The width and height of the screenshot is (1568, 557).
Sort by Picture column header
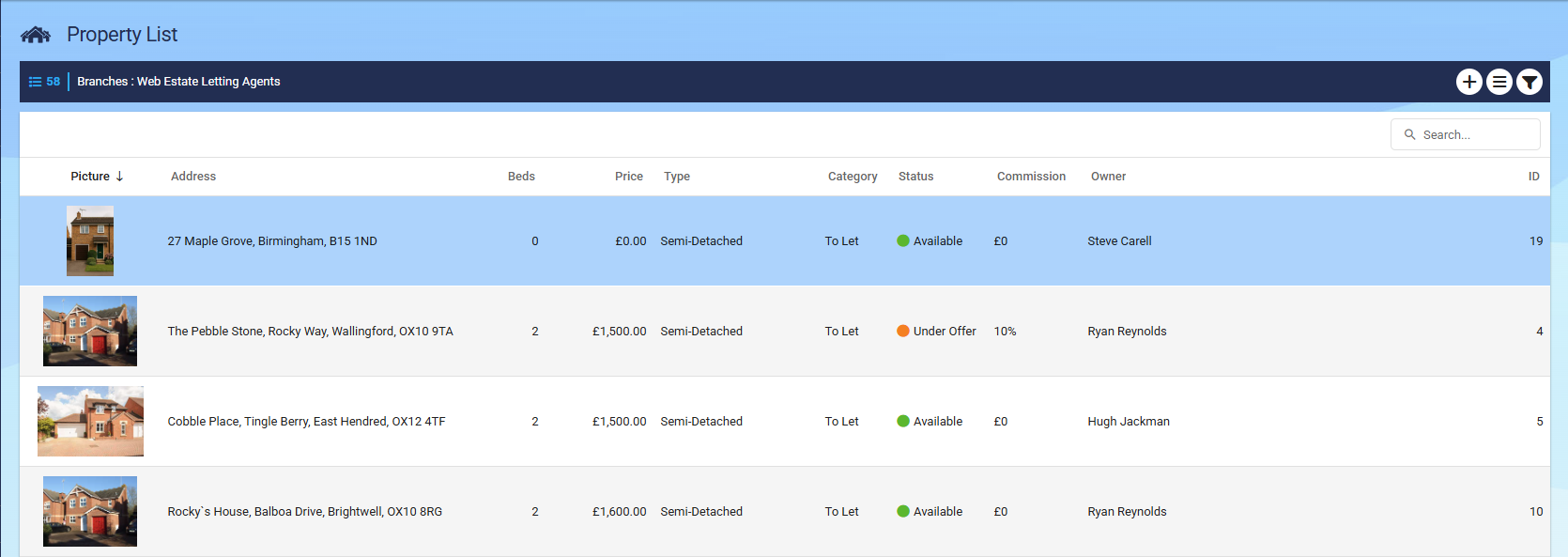[x=90, y=177]
